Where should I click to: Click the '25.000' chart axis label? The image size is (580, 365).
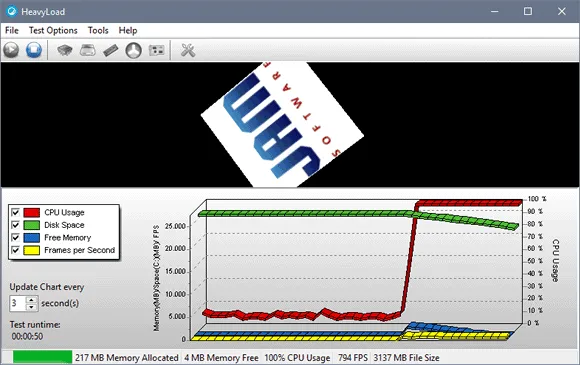[175, 226]
